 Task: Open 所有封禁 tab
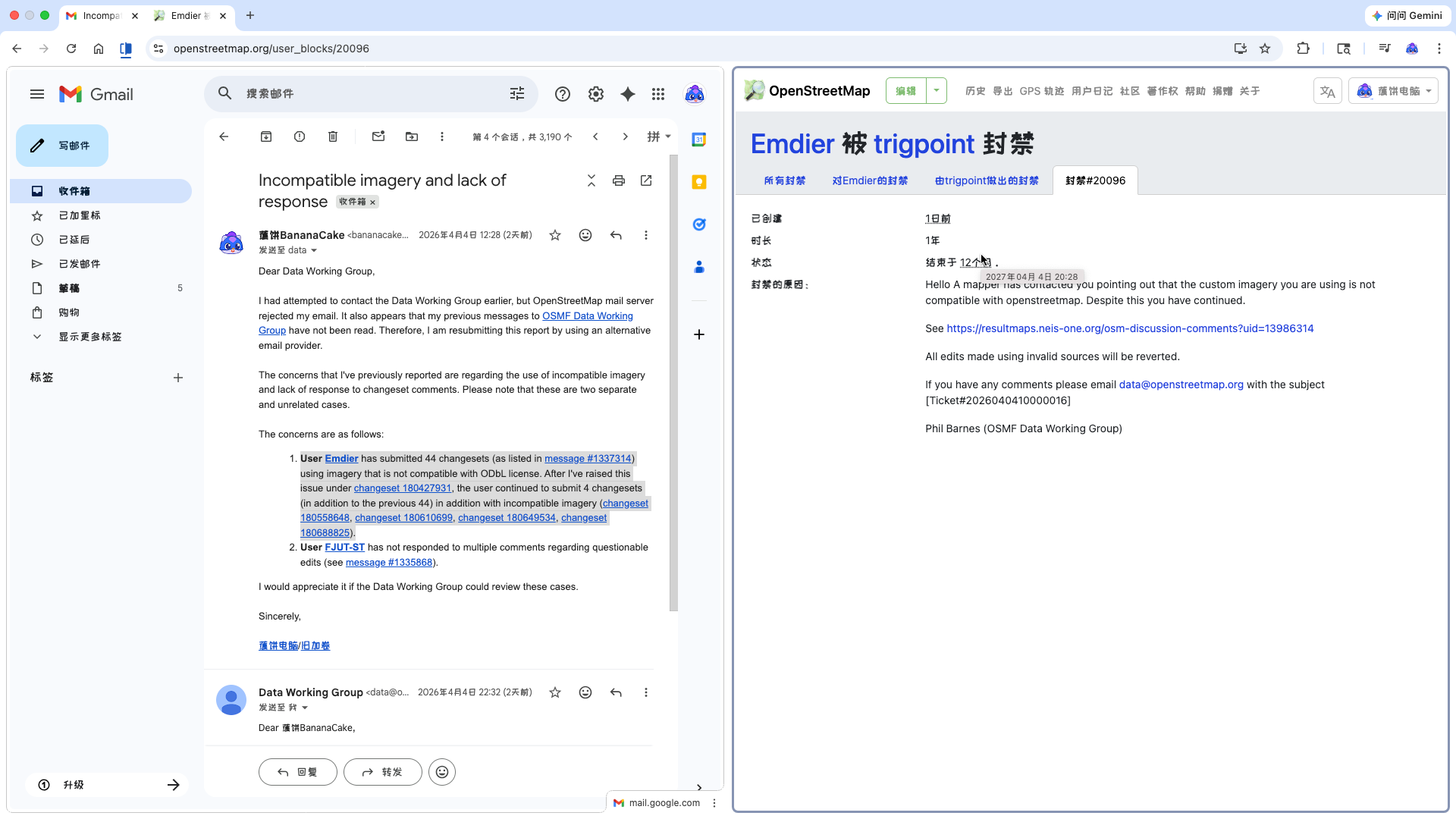(x=785, y=180)
